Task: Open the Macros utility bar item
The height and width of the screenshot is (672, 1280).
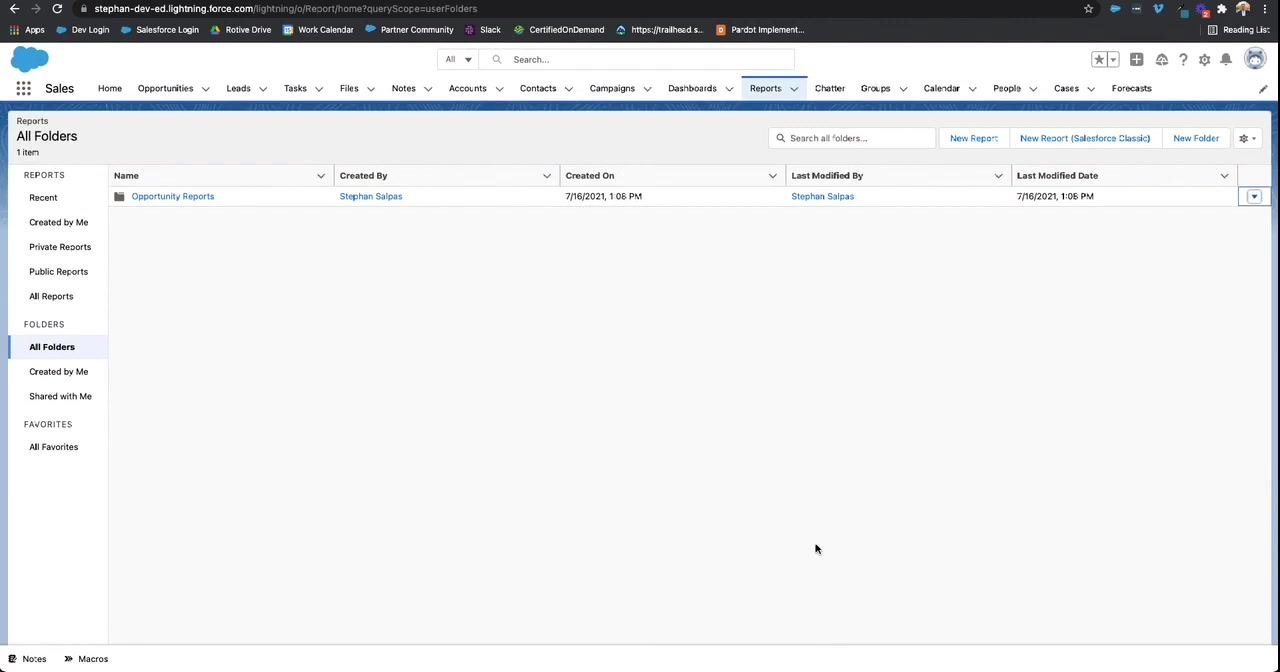Action: click(86, 659)
